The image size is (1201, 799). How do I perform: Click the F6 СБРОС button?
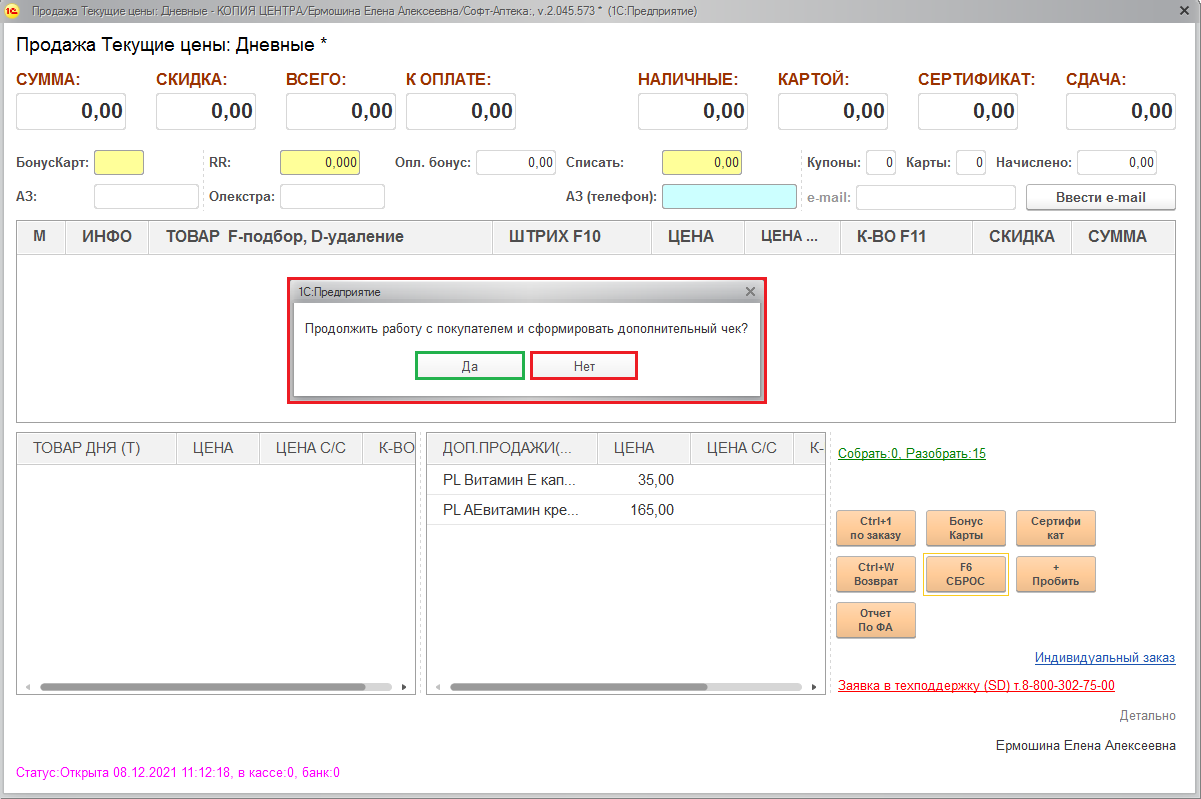point(965,574)
